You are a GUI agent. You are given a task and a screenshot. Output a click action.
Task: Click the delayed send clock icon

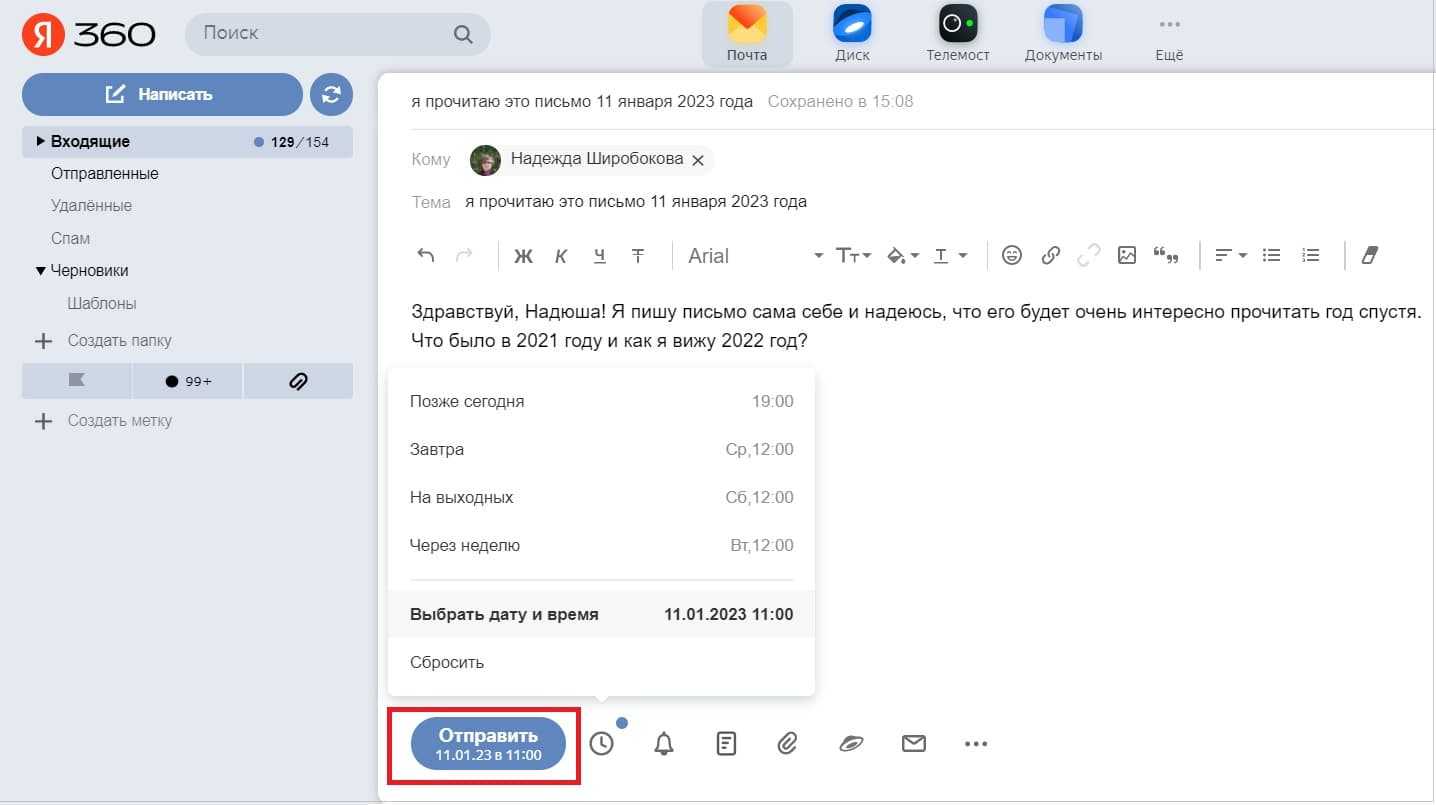coord(601,744)
